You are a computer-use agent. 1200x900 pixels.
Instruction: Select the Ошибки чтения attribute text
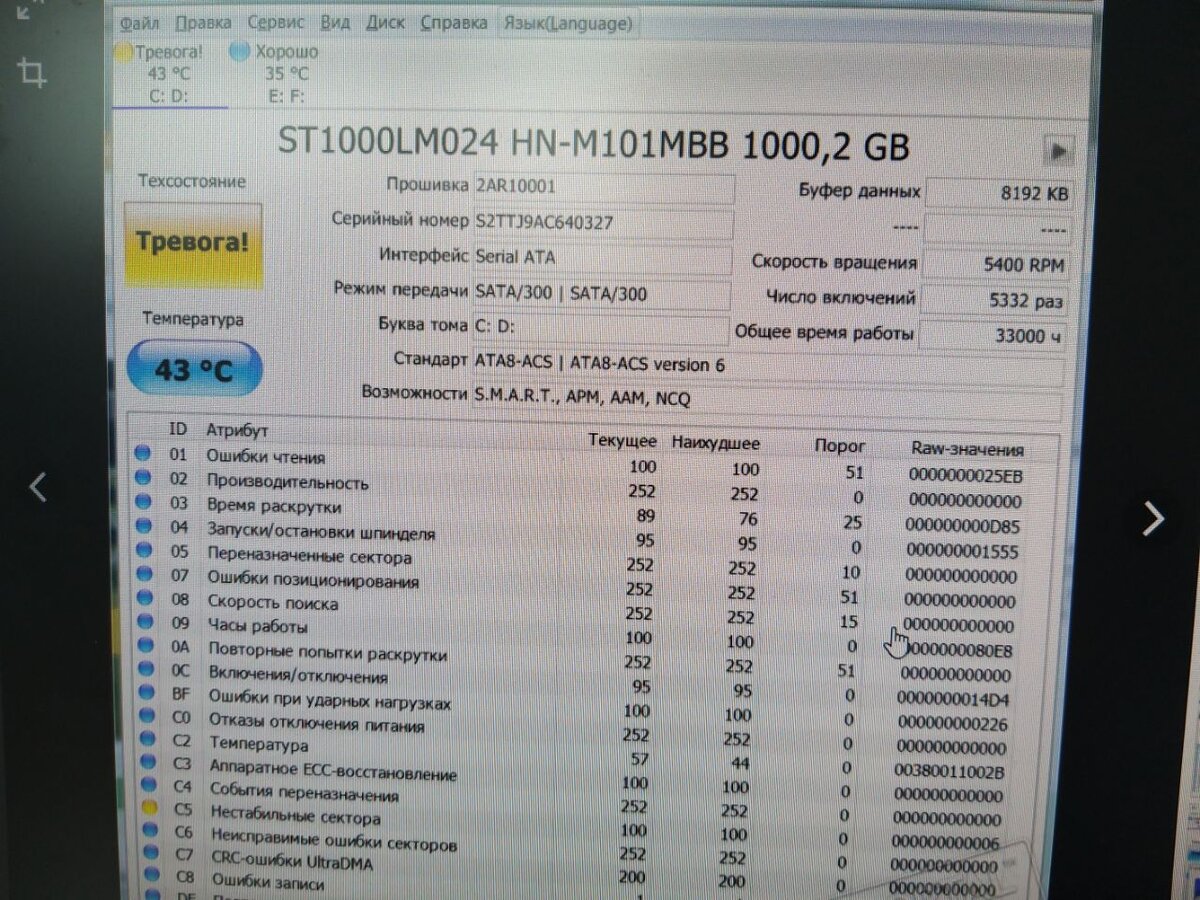point(265,457)
